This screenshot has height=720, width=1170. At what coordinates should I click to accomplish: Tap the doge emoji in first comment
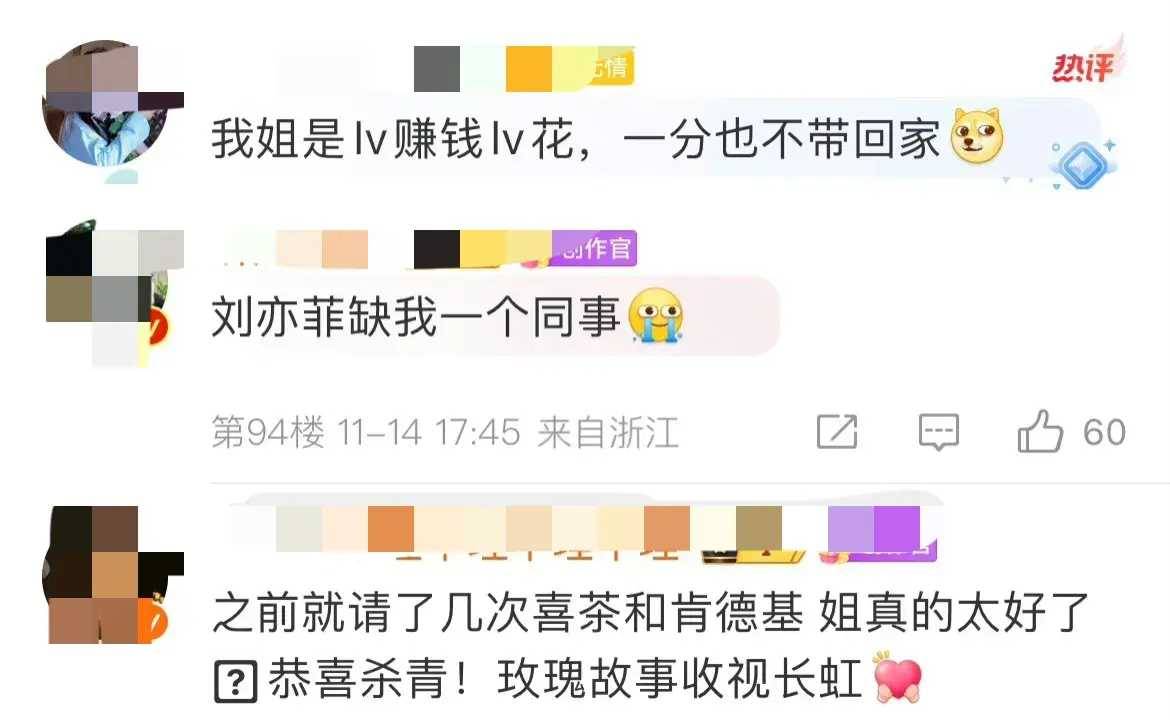pyautogui.click(x=977, y=137)
